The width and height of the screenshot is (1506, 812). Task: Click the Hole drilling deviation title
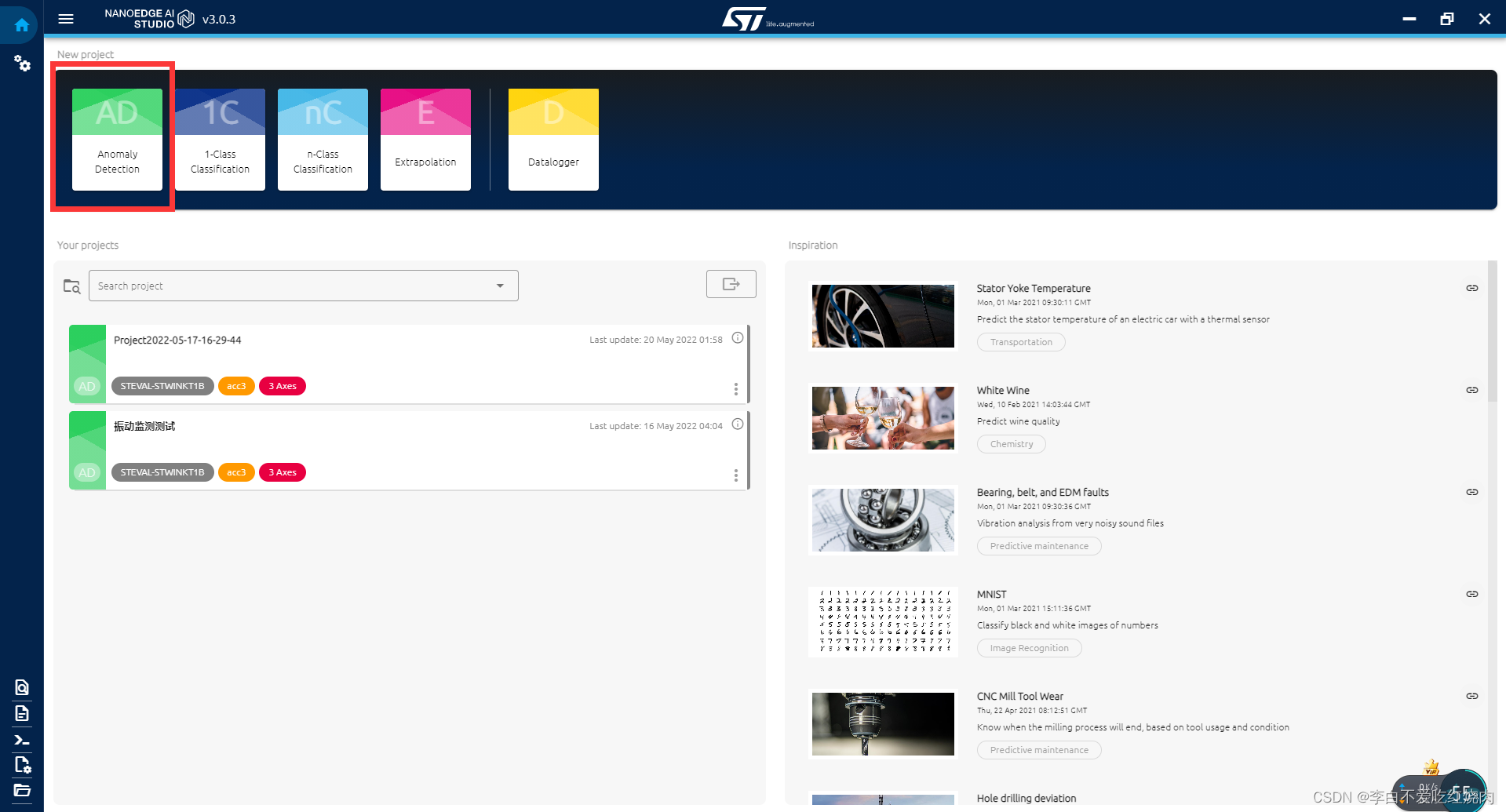coord(1026,798)
